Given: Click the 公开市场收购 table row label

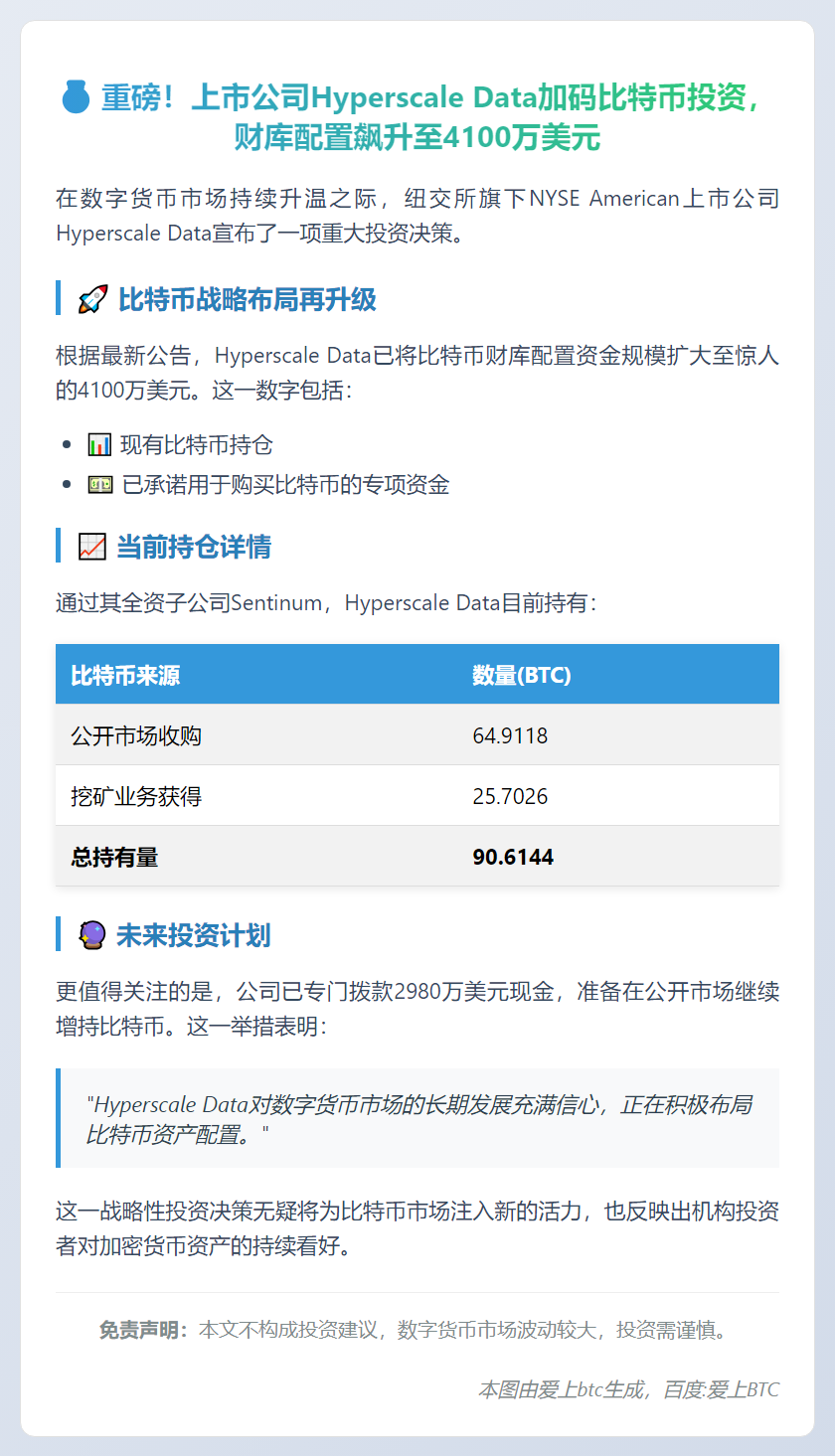Looking at the screenshot, I should pyautogui.click(x=136, y=736).
